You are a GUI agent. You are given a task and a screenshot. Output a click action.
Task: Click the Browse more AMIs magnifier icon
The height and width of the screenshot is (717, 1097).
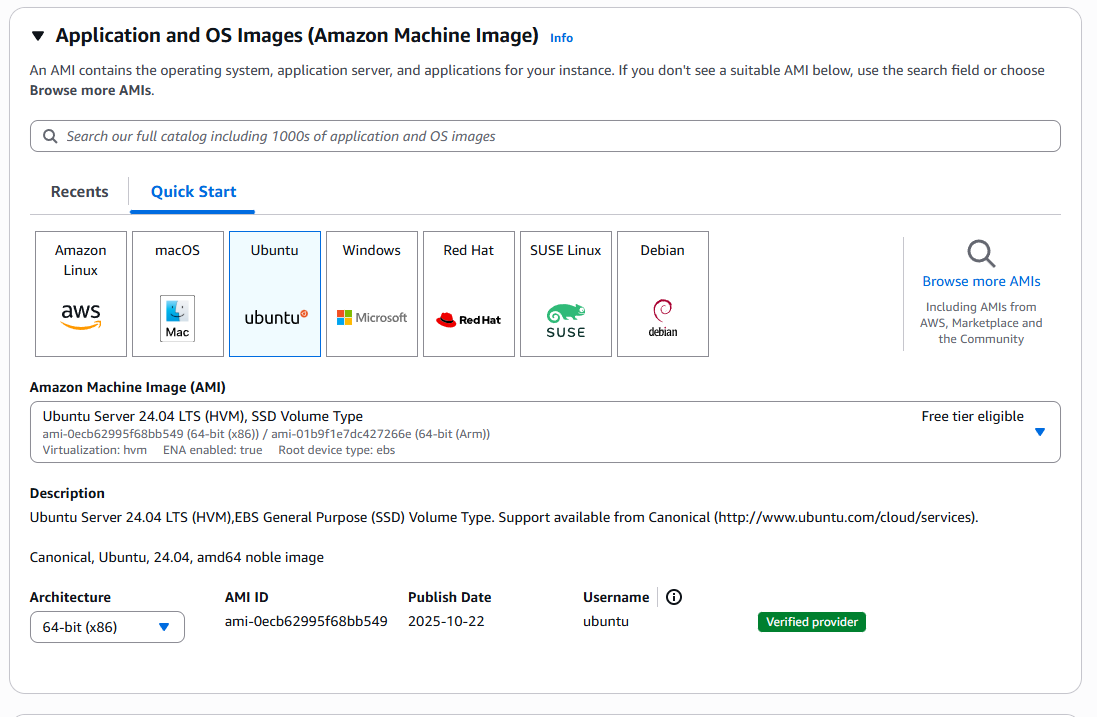(981, 253)
